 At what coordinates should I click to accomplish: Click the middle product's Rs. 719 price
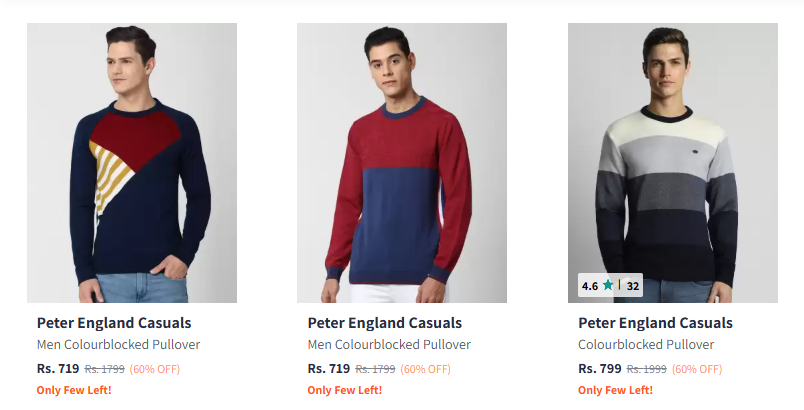329,368
